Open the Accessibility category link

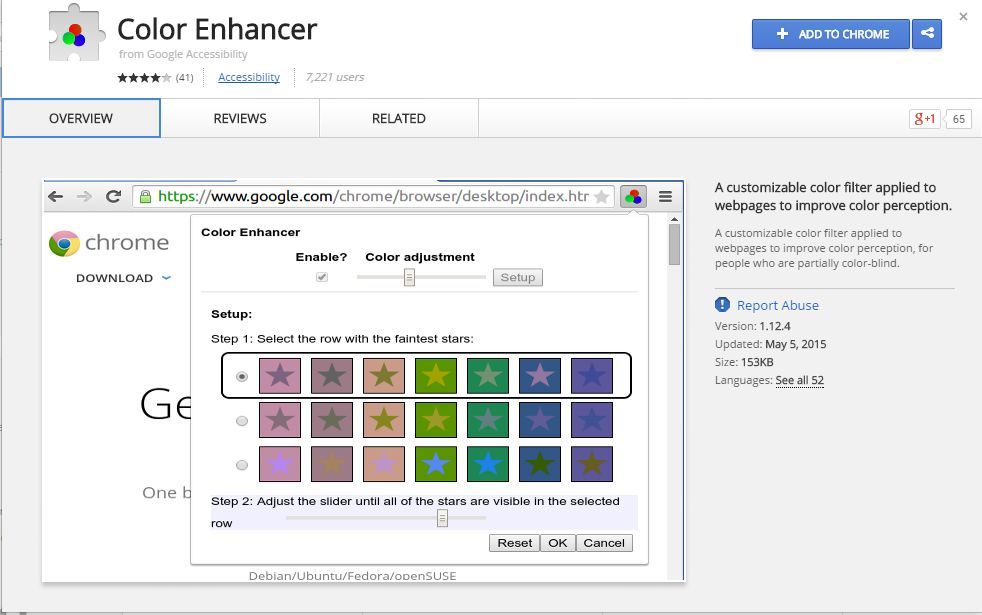click(x=249, y=77)
